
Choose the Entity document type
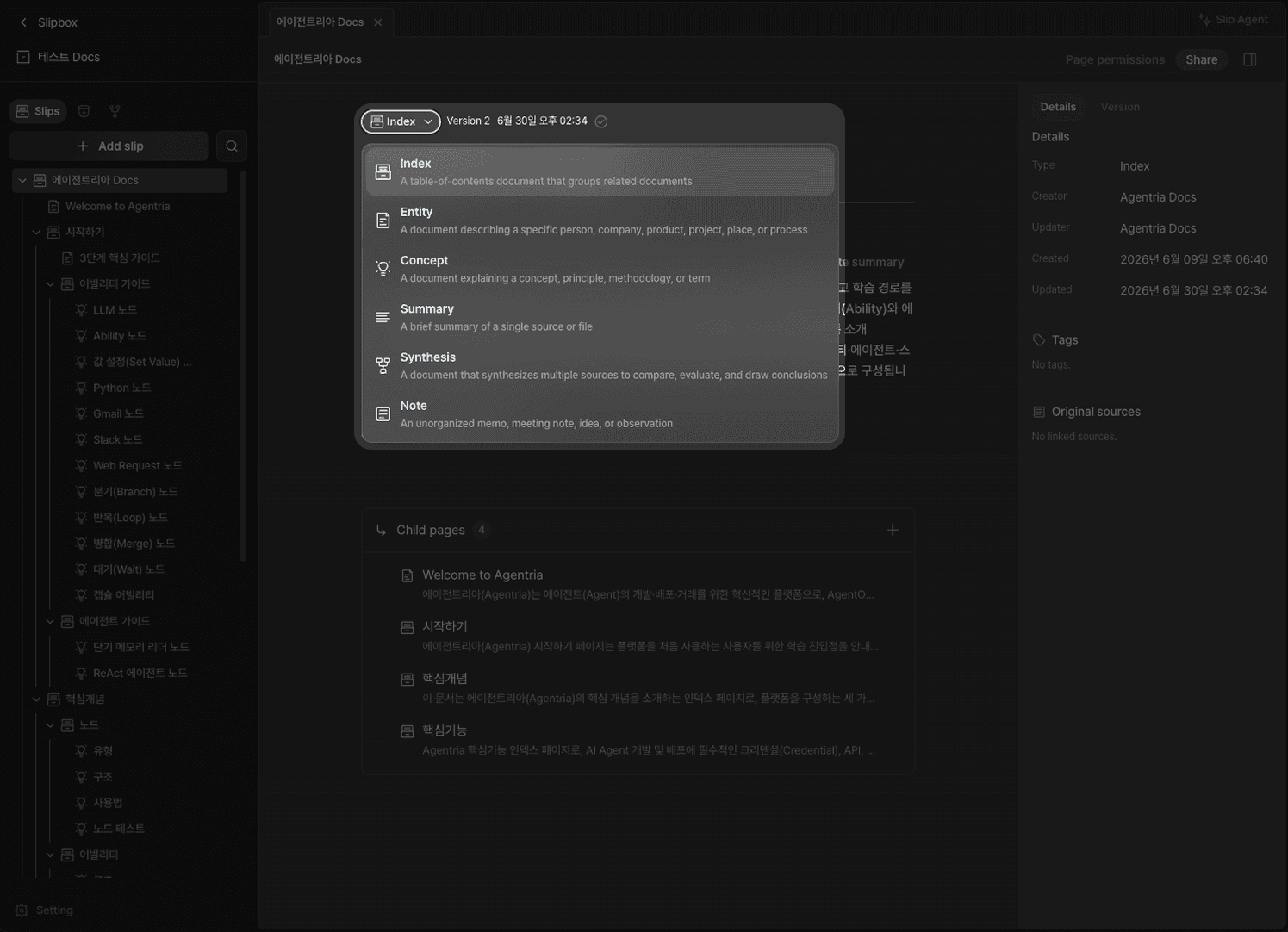pyautogui.click(x=600, y=220)
